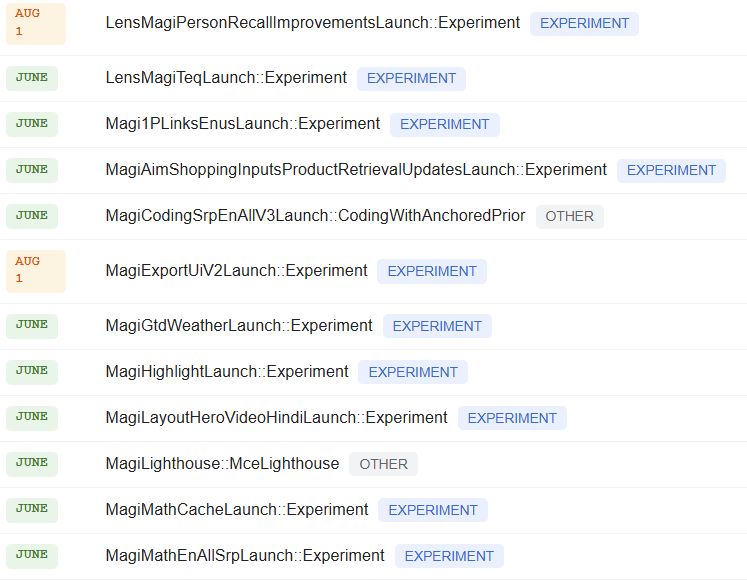
Task: Open LensMagiPersonRecallImprovementsLaunch::Experiment entry
Action: pyautogui.click(x=313, y=23)
